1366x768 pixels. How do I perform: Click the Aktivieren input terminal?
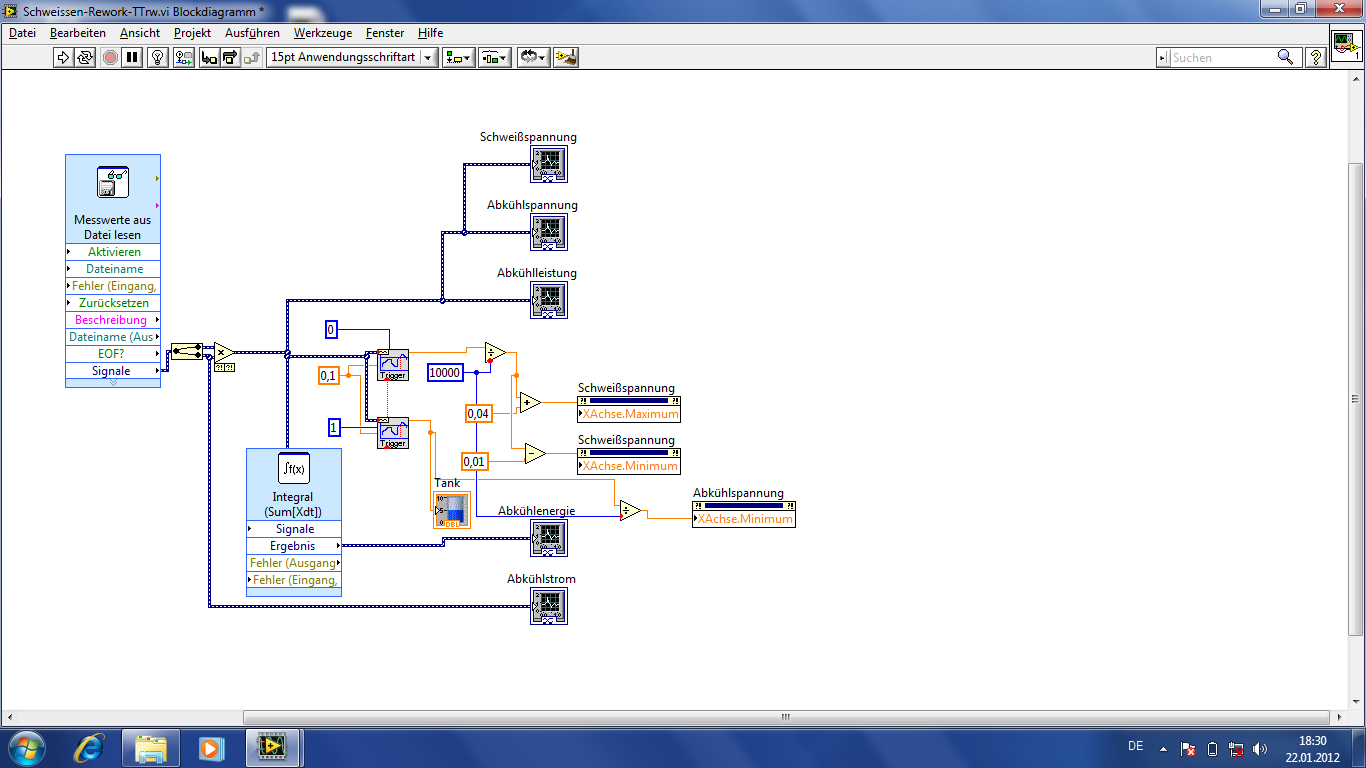[113, 252]
